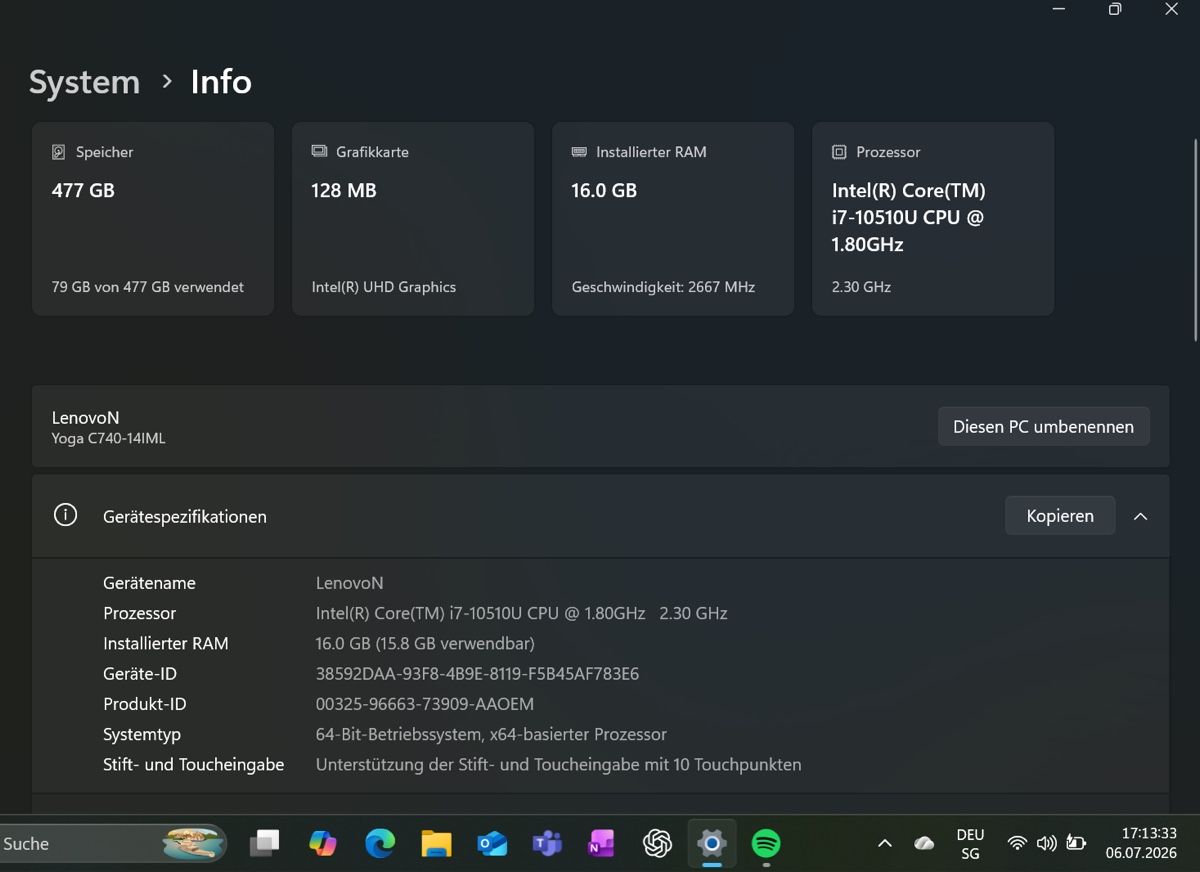Open ChatGPT app icon

pyautogui.click(x=657, y=844)
